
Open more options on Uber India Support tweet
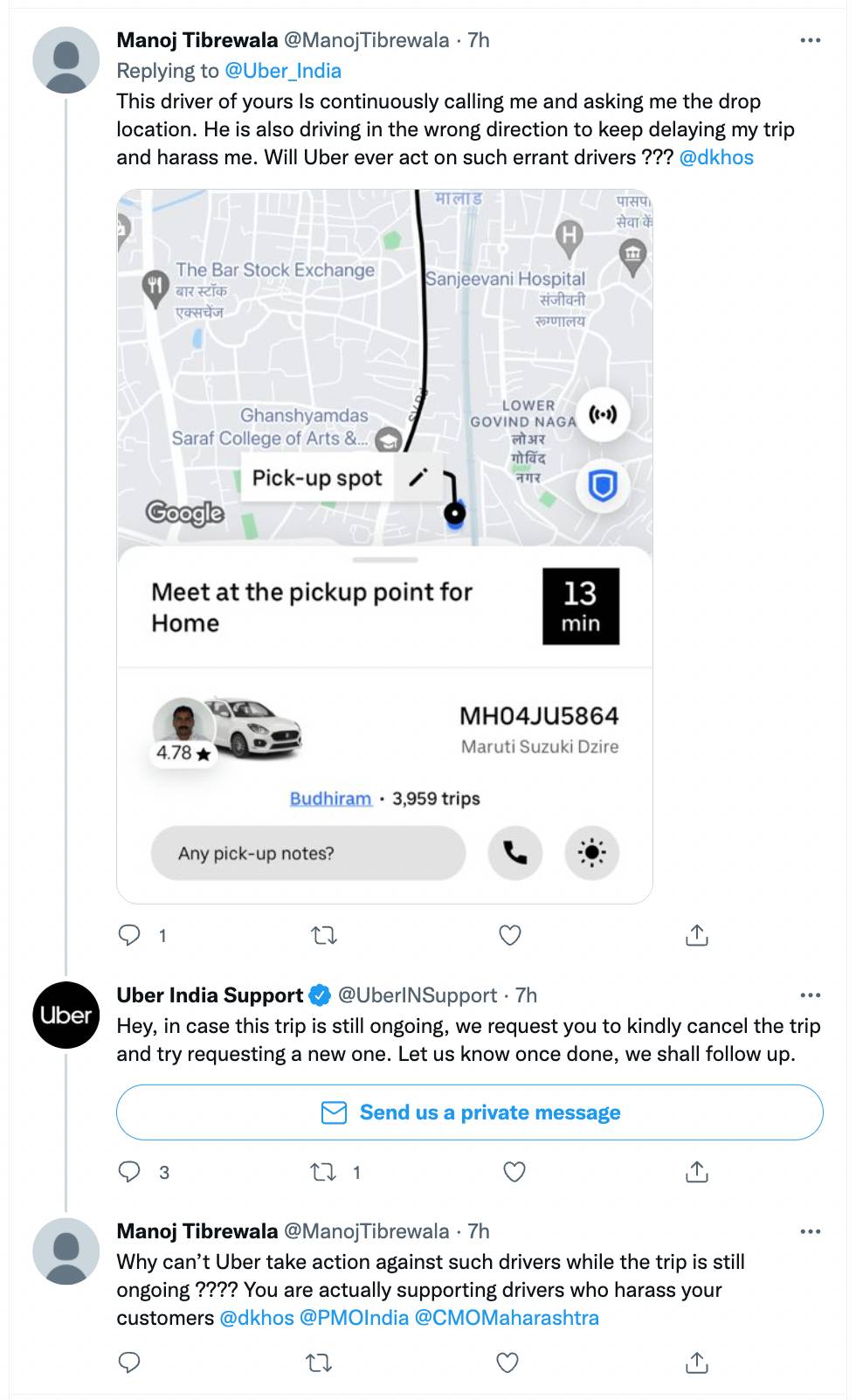click(x=810, y=995)
